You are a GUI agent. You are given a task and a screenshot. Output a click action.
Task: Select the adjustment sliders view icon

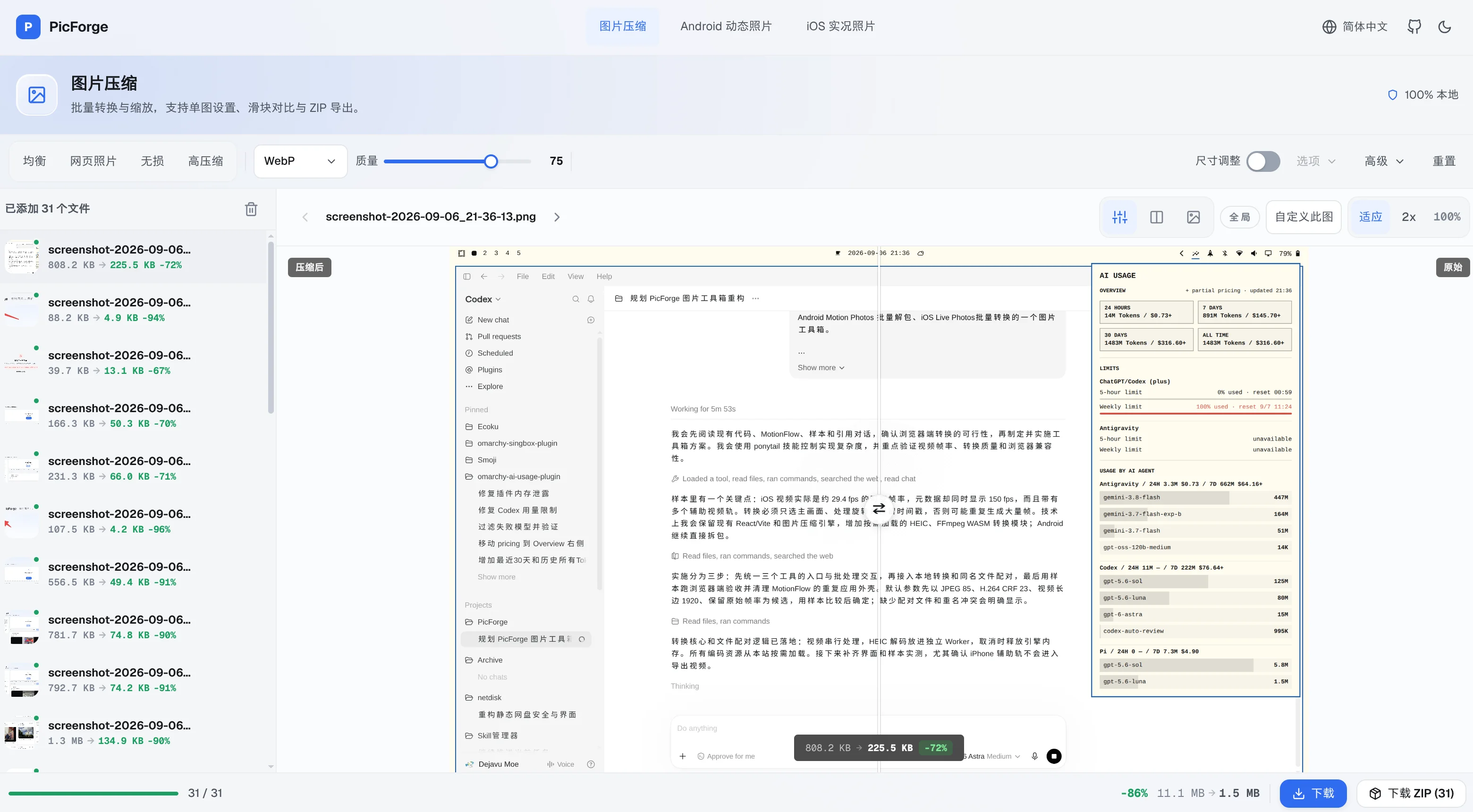[x=1119, y=217]
